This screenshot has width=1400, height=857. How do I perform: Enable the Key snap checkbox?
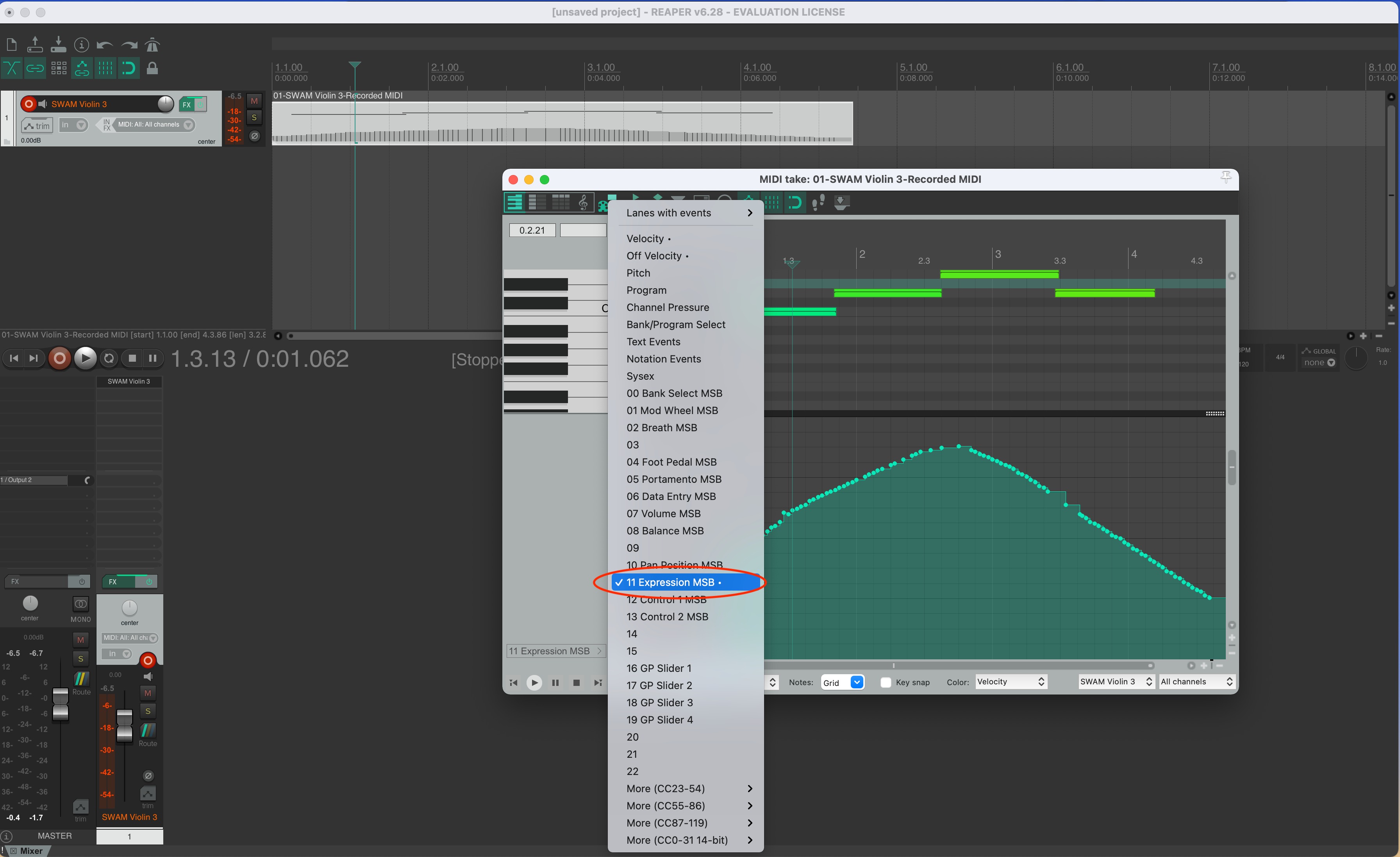point(885,682)
